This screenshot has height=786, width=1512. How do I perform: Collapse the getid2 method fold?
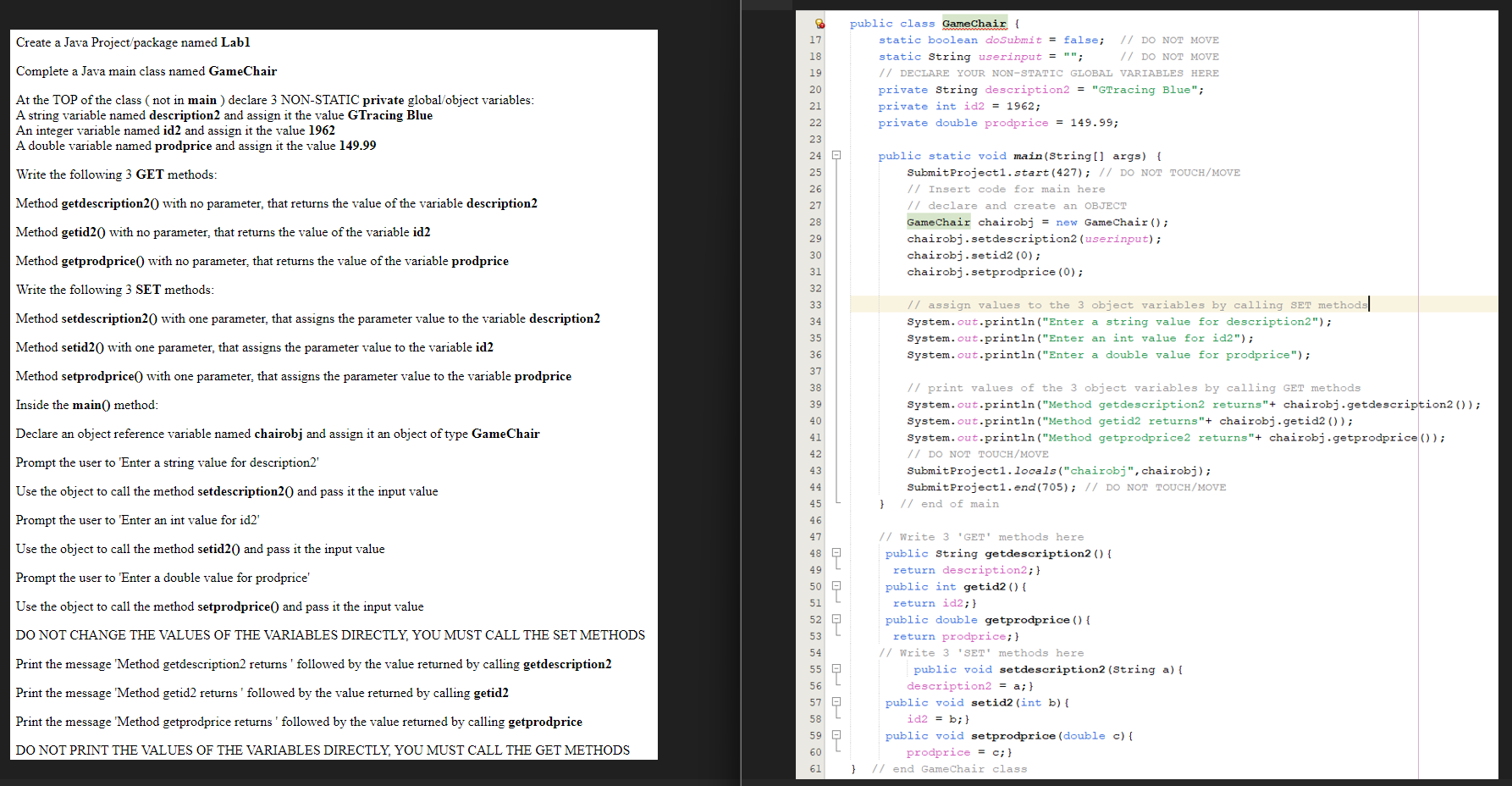click(x=835, y=585)
